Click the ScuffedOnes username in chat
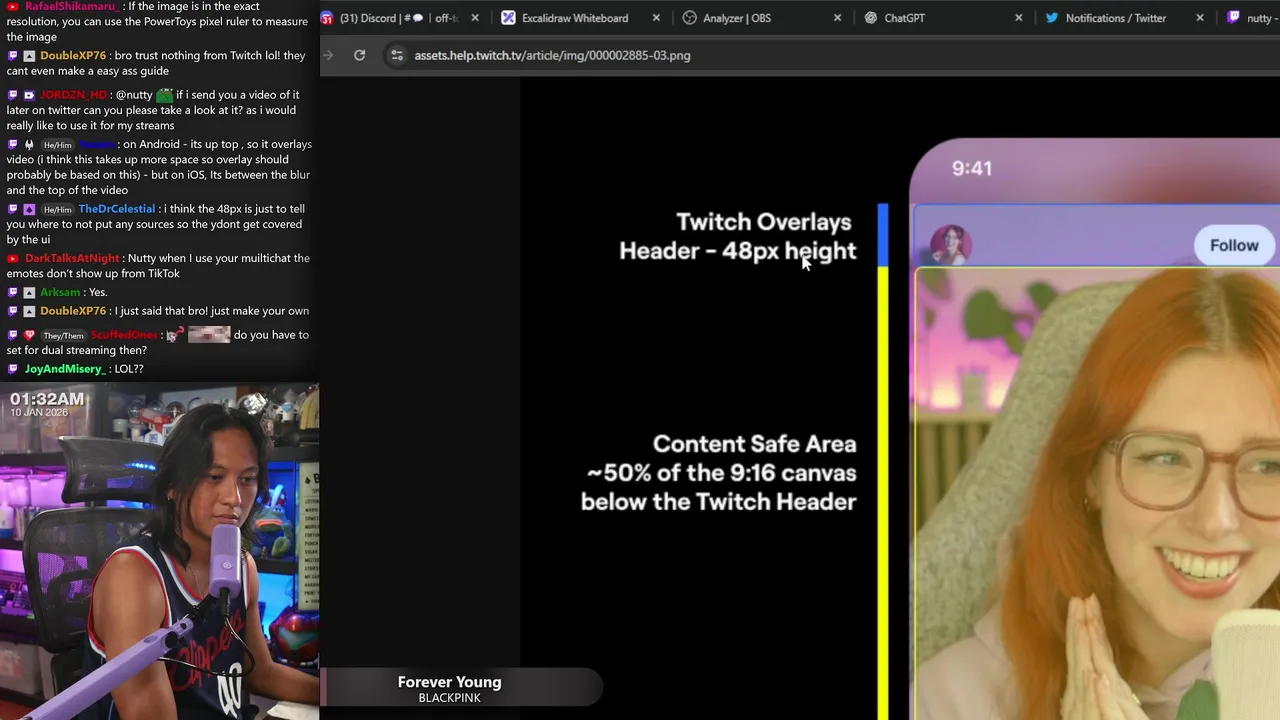Image resolution: width=1280 pixels, height=720 pixels. click(124, 335)
